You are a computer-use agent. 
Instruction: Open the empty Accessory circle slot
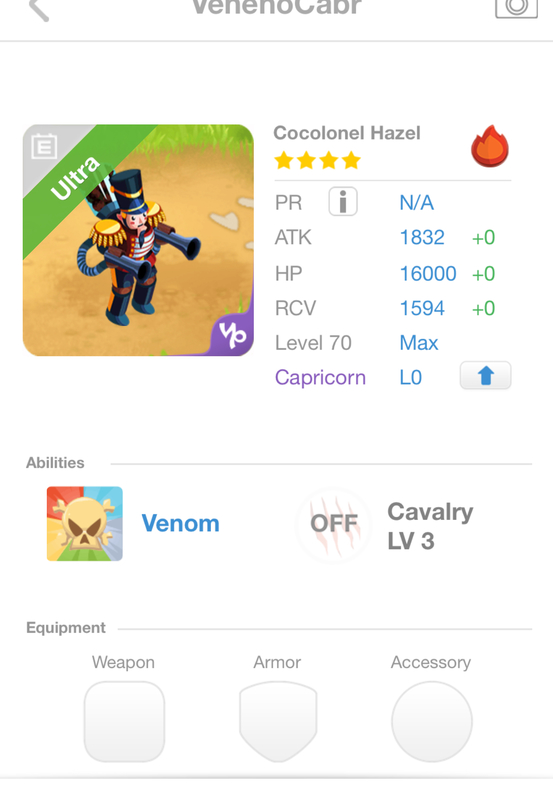click(x=432, y=721)
